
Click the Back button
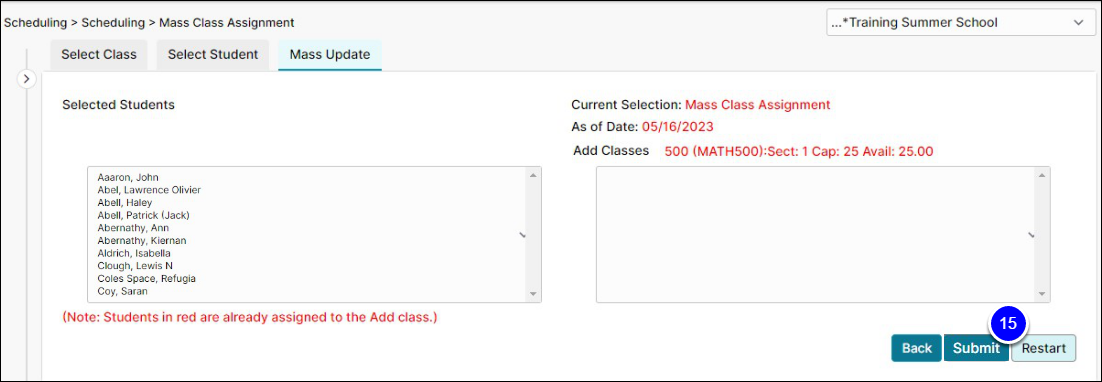pyautogui.click(x=916, y=348)
